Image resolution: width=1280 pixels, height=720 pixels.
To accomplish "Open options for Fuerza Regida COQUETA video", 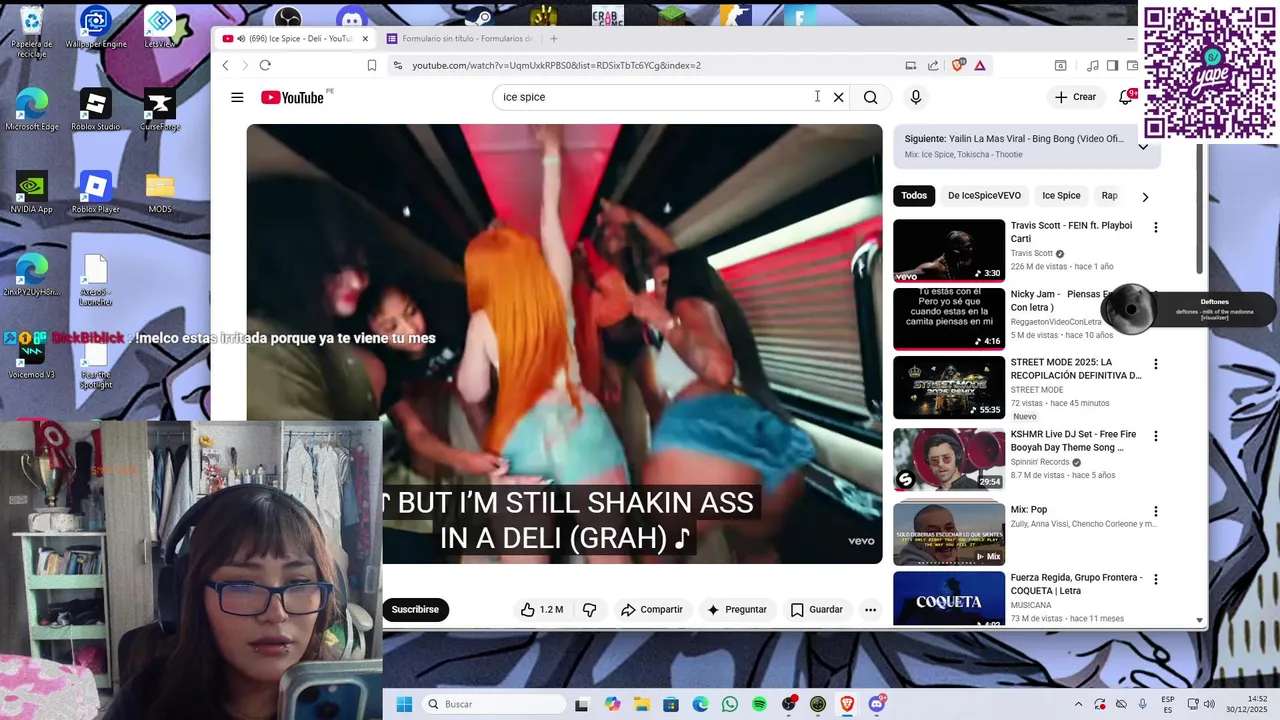I will (1156, 580).
